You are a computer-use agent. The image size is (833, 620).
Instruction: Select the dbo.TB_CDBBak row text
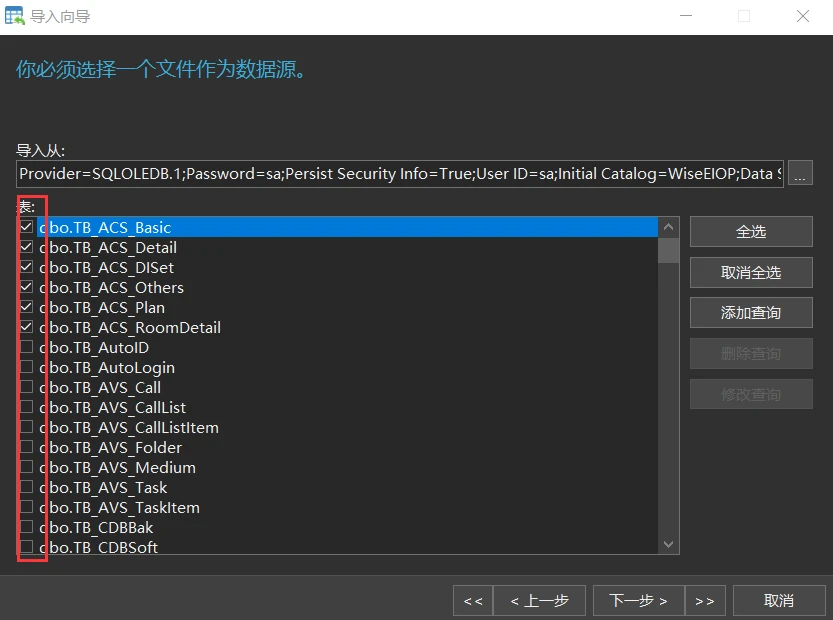[96, 528]
